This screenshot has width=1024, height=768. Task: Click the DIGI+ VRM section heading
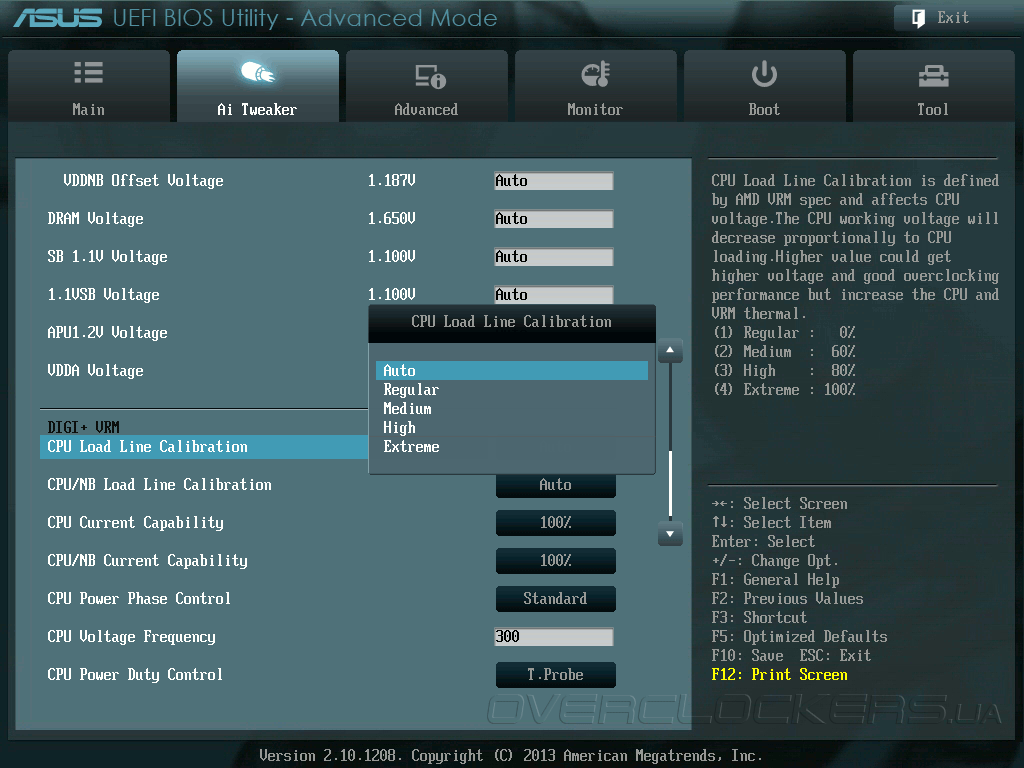(x=83, y=427)
